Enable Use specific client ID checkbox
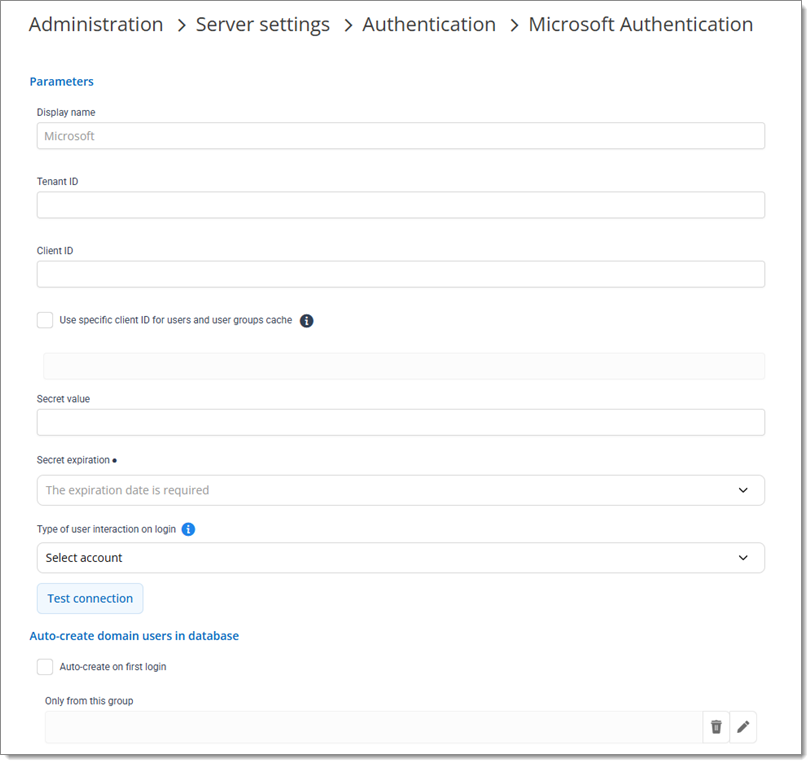 (x=45, y=320)
